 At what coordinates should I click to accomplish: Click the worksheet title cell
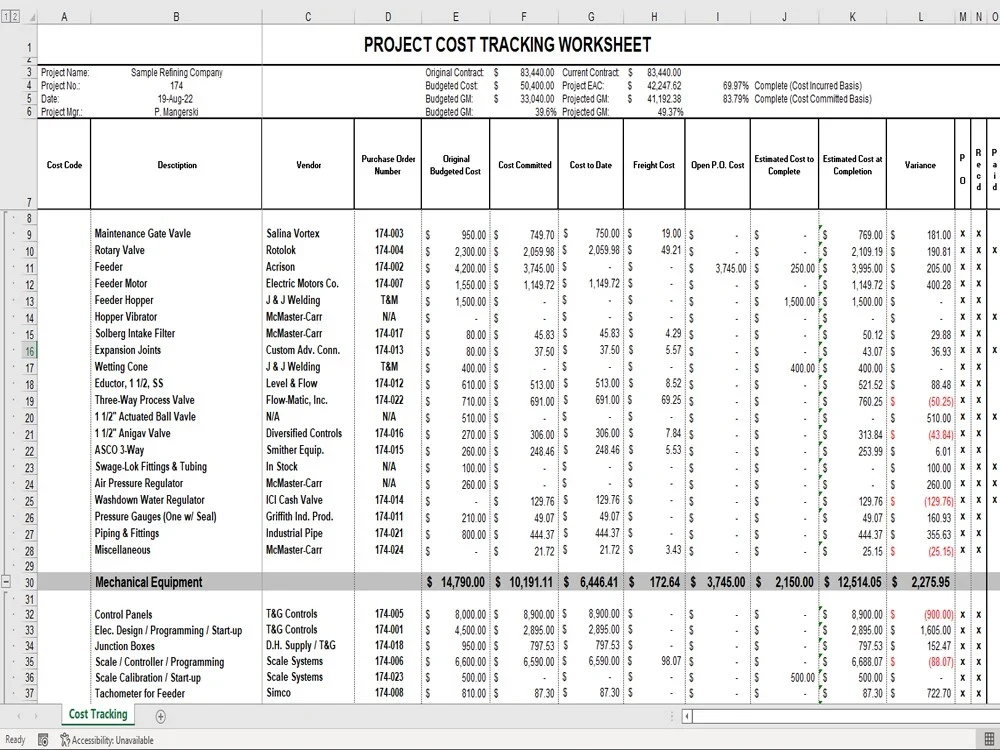(x=508, y=45)
